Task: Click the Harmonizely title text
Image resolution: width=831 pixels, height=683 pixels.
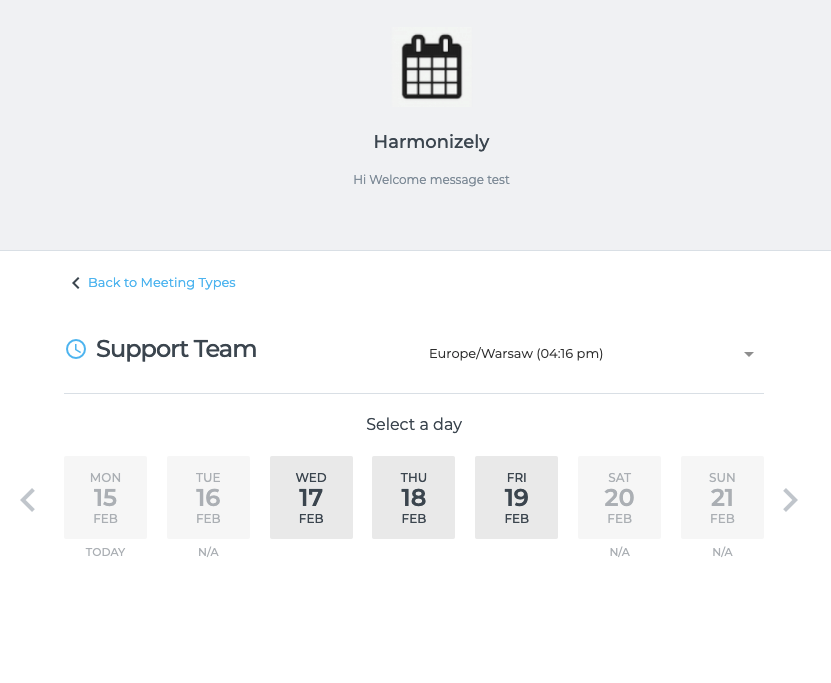Action: (x=431, y=142)
